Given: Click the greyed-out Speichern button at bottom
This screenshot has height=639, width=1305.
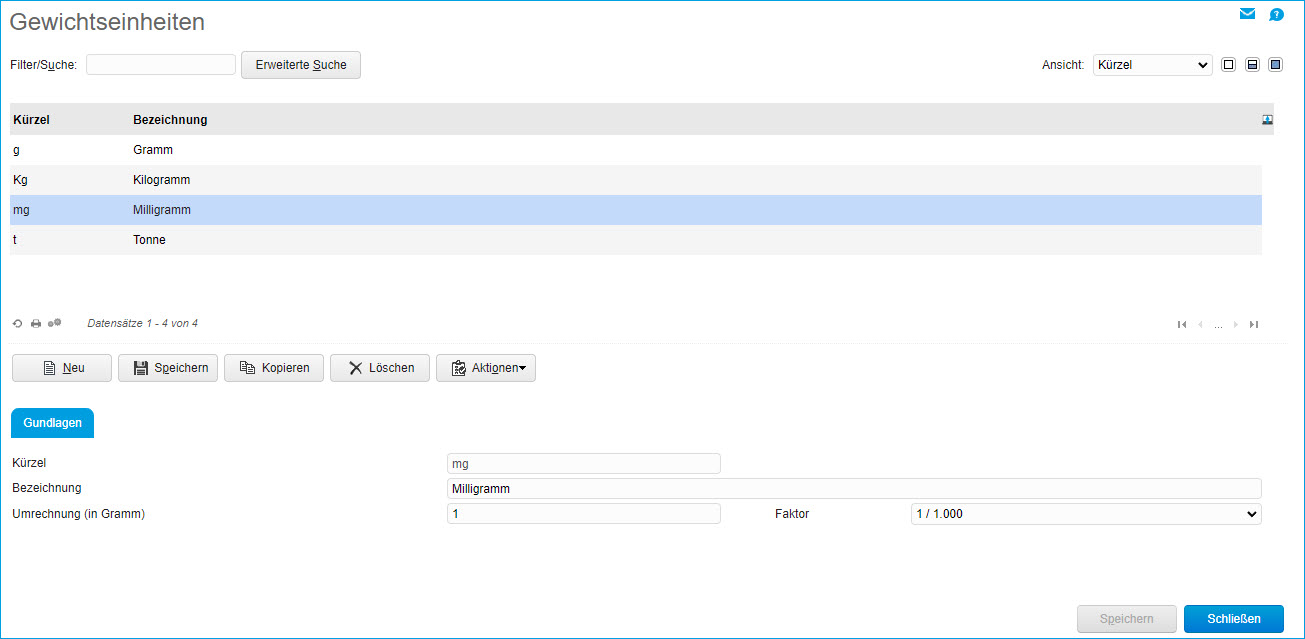Looking at the screenshot, I should pyautogui.click(x=1127, y=619).
